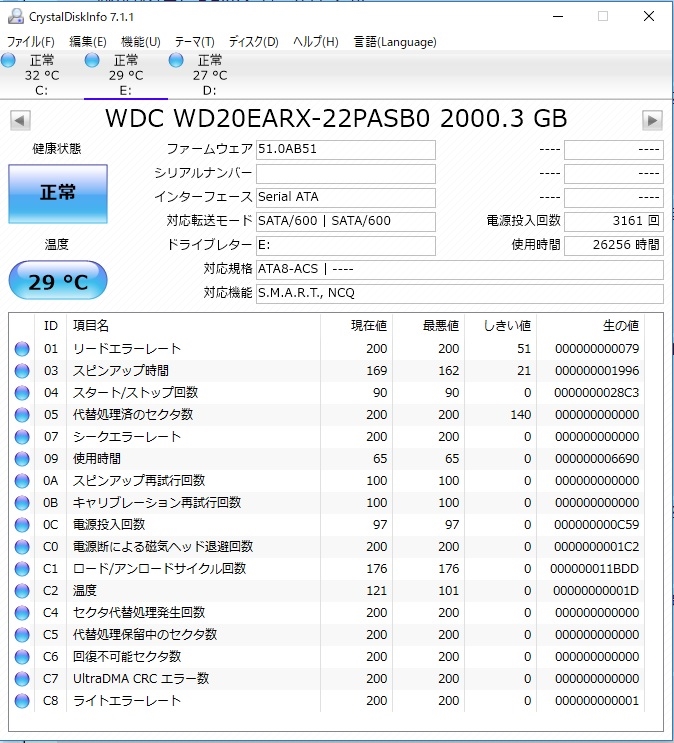The width and height of the screenshot is (674, 743).
Task: Click status circle for C4 セクタ代替処理発生回数
Action: coord(22,613)
